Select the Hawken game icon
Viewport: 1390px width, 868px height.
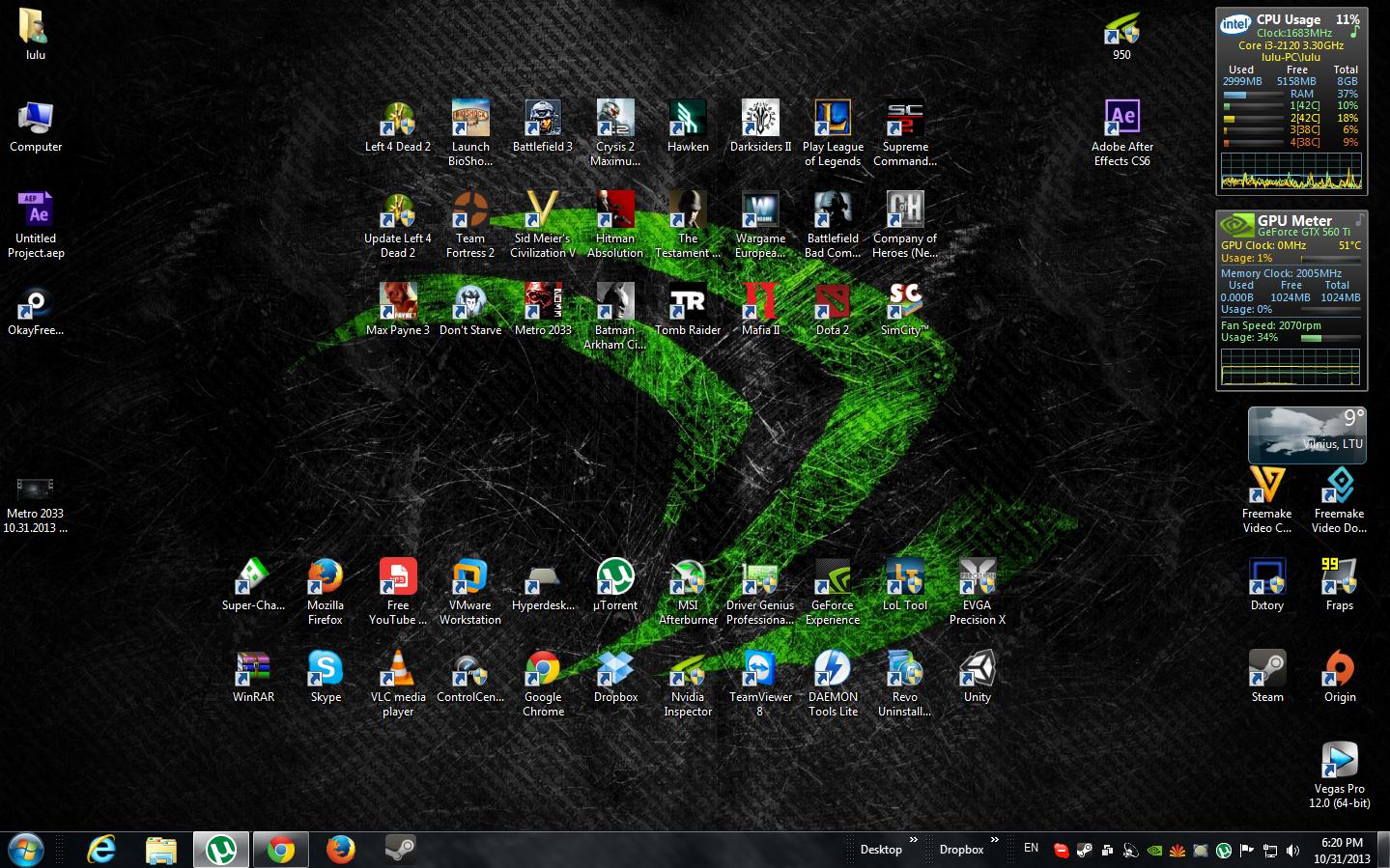pos(688,127)
